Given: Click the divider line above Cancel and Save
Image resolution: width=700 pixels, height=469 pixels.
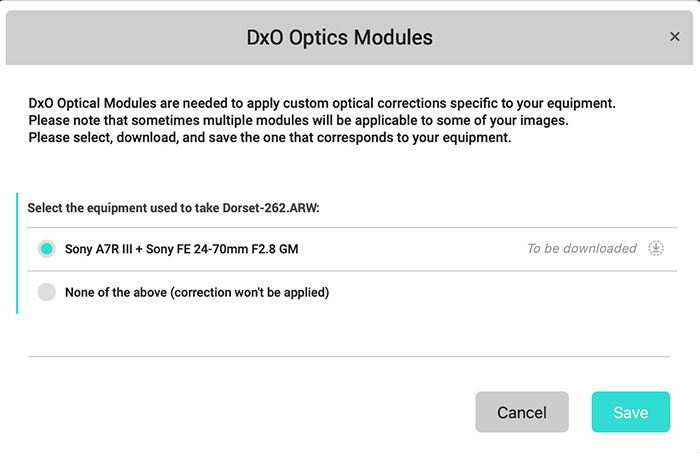Looking at the screenshot, I should point(349,356).
